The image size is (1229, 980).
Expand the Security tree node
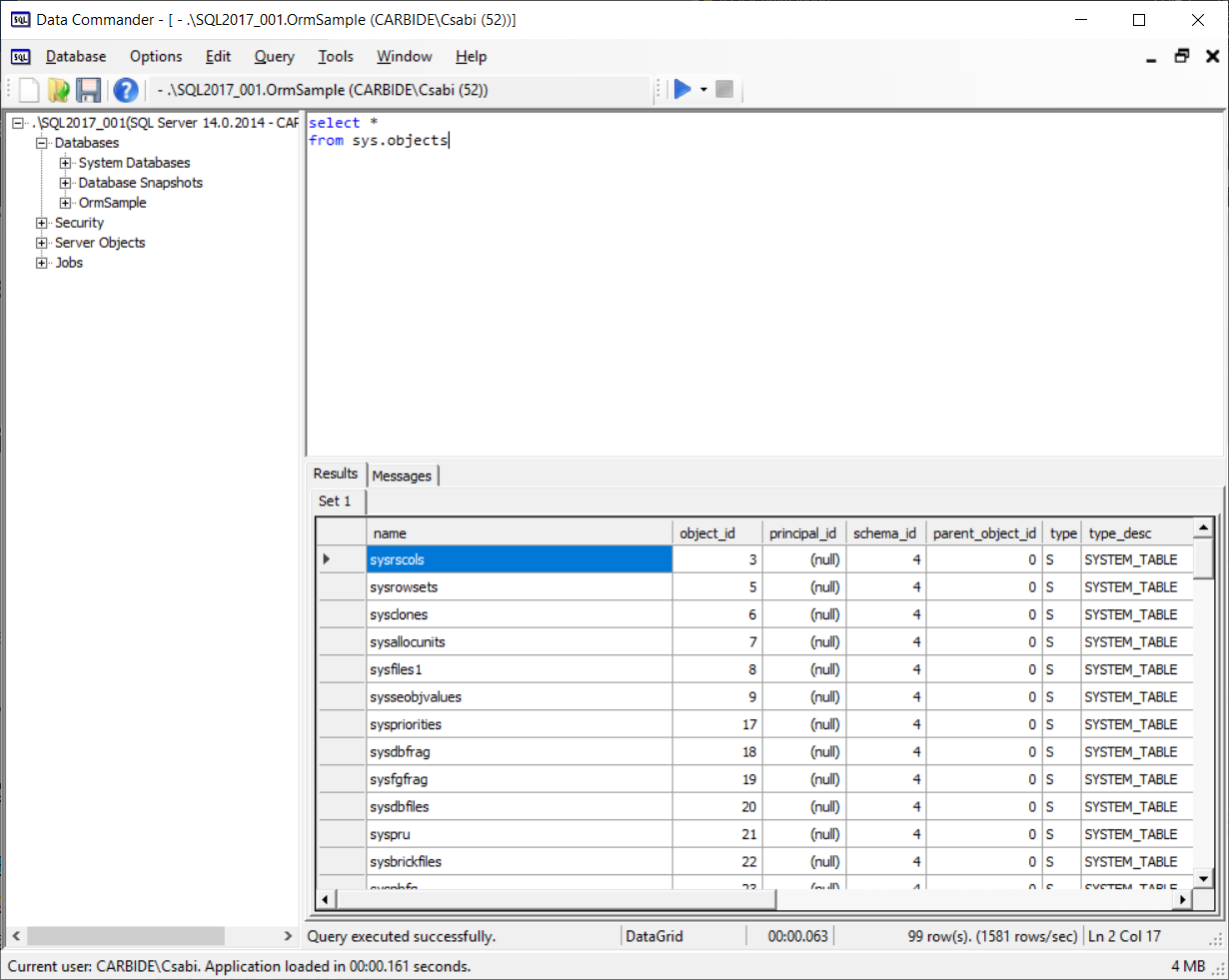coord(42,223)
